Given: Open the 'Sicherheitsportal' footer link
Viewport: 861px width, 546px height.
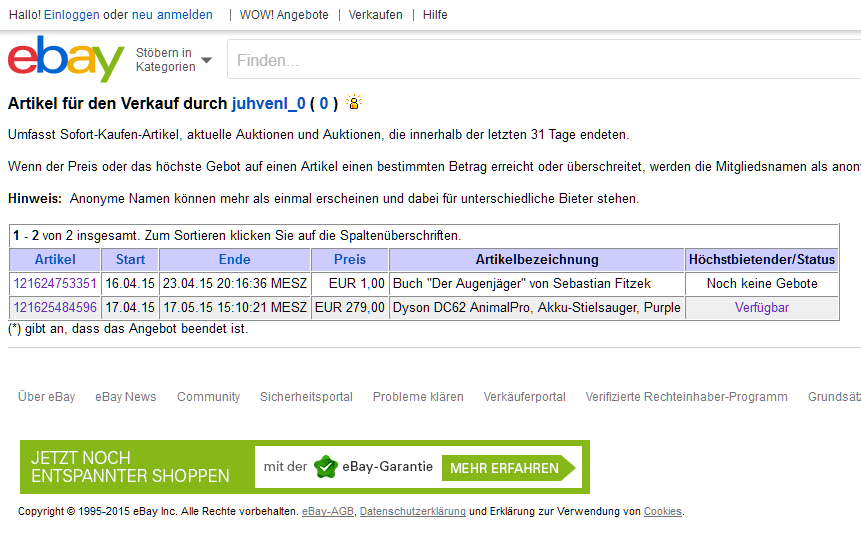Looking at the screenshot, I should tap(306, 397).
